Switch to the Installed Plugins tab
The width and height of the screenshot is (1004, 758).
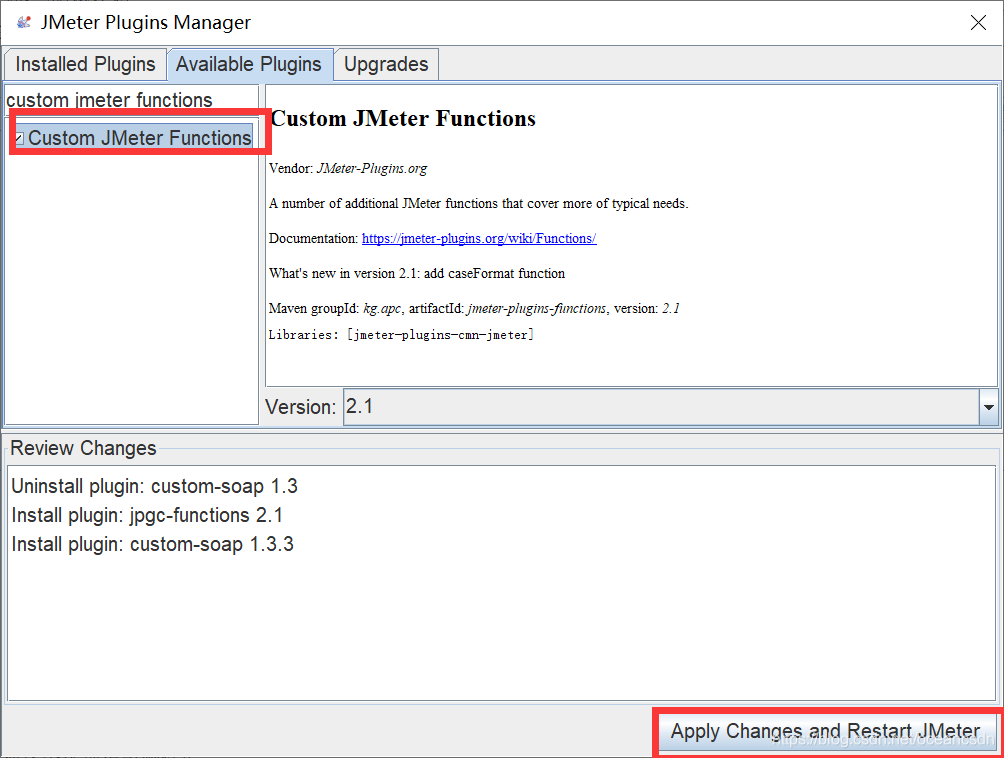point(85,63)
